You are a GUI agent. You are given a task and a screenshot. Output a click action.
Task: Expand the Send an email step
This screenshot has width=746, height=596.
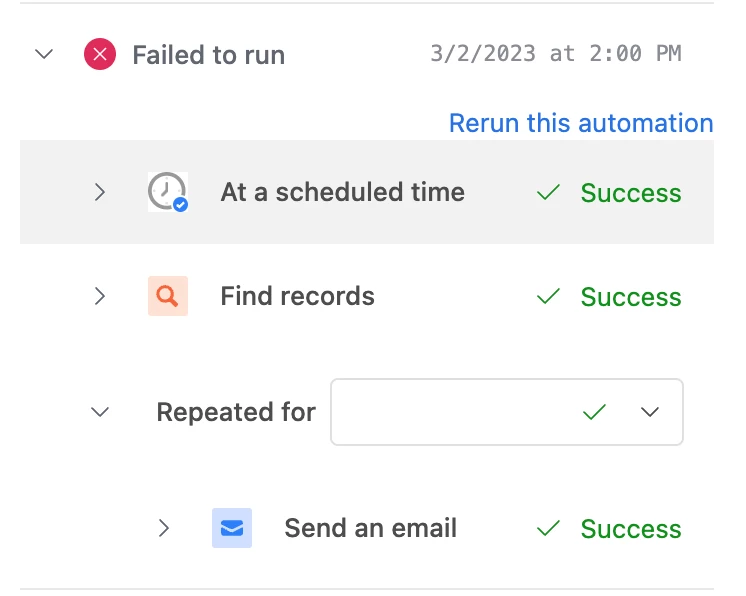click(x=164, y=528)
